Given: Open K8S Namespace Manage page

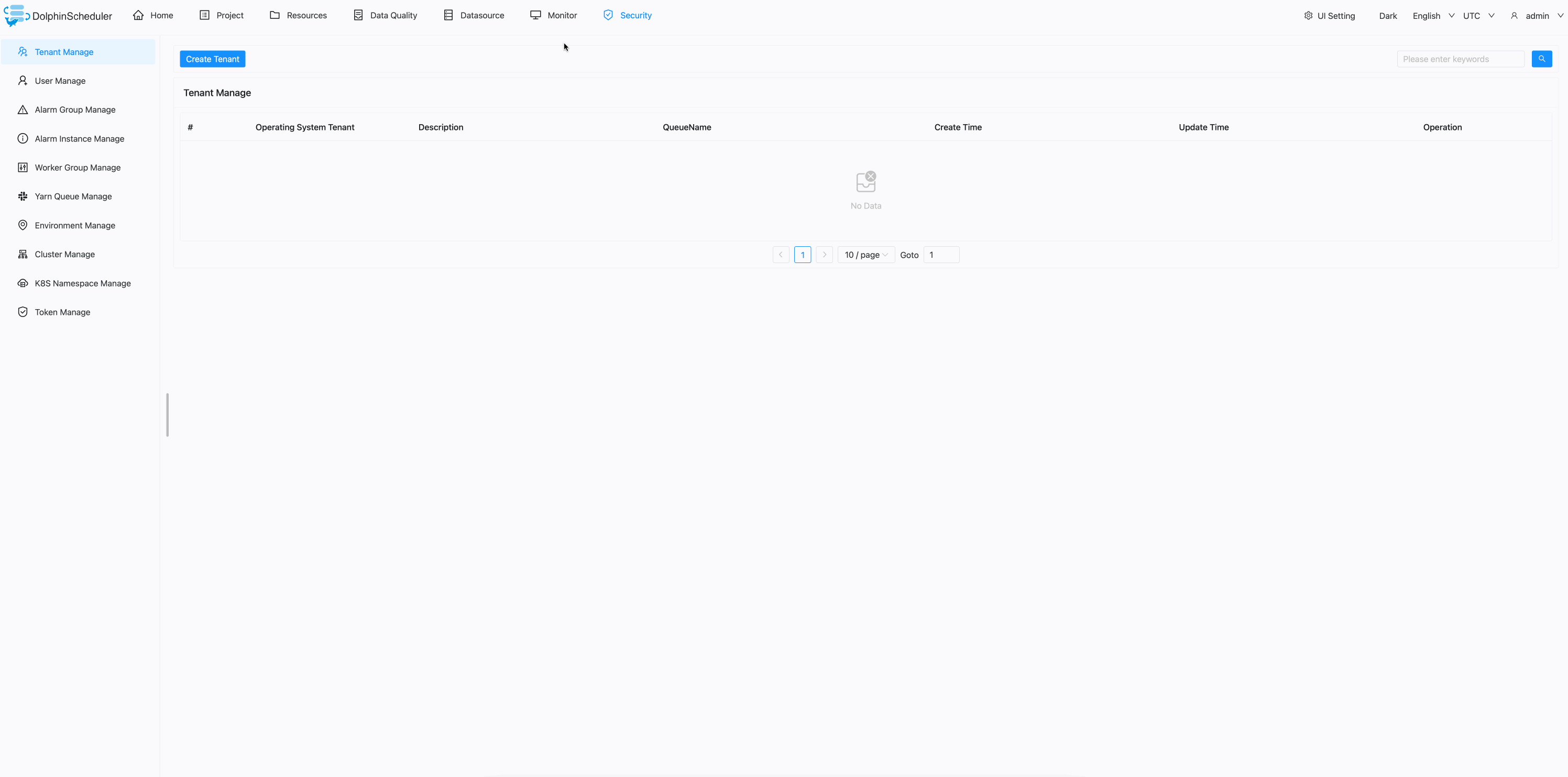Looking at the screenshot, I should click(x=83, y=283).
